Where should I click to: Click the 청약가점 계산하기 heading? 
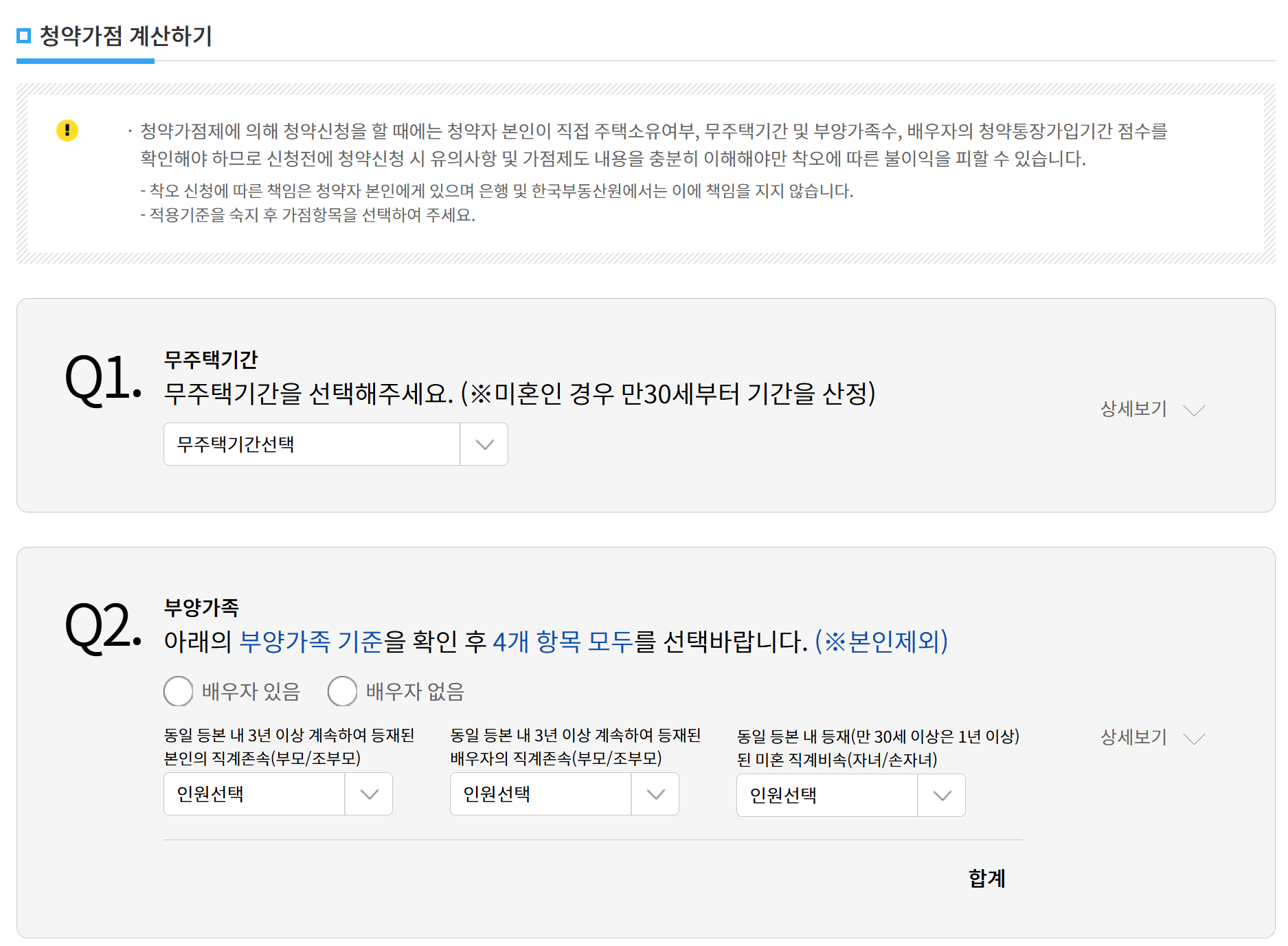(x=126, y=36)
